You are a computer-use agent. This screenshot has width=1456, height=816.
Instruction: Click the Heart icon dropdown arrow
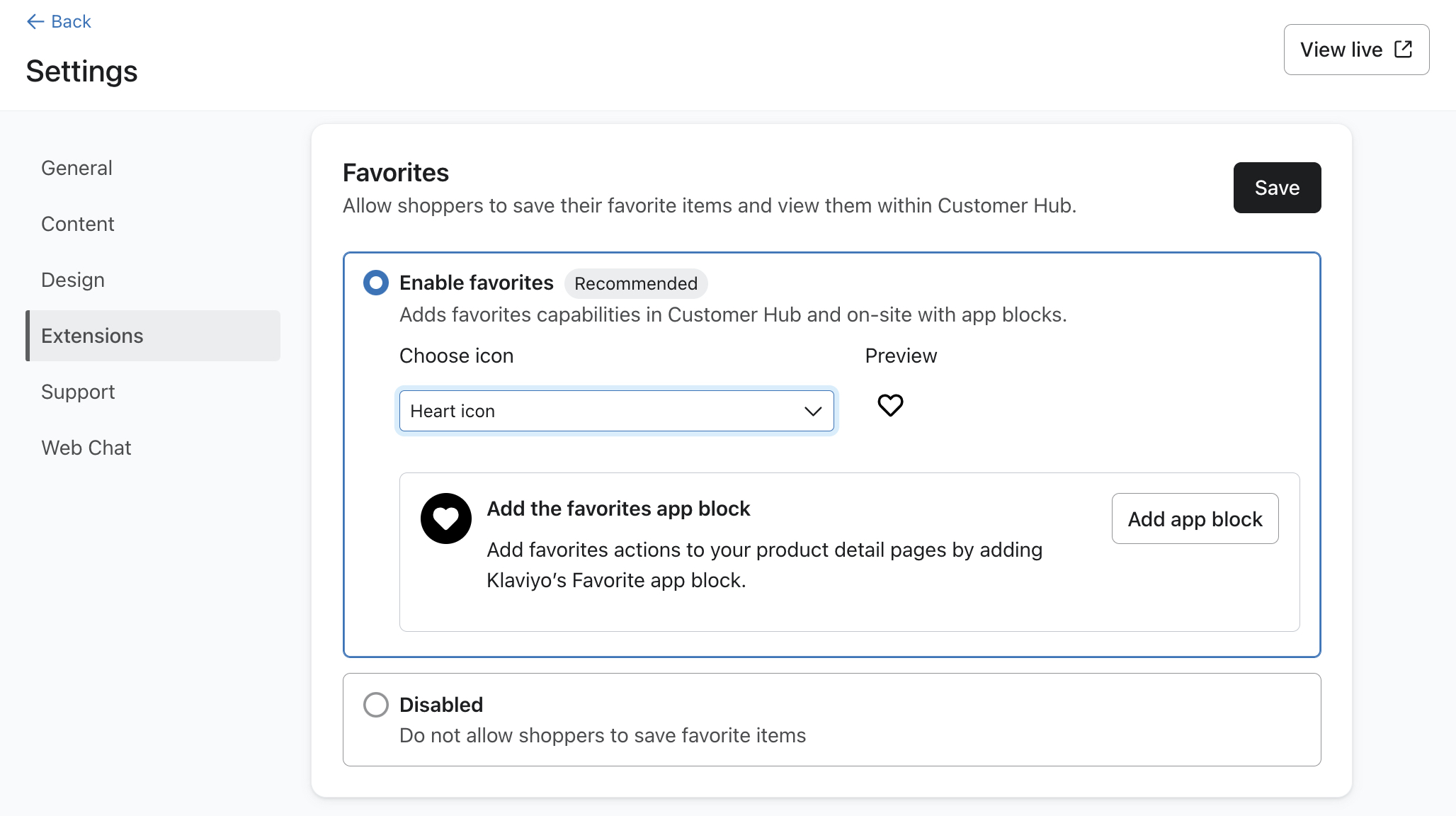coord(812,410)
